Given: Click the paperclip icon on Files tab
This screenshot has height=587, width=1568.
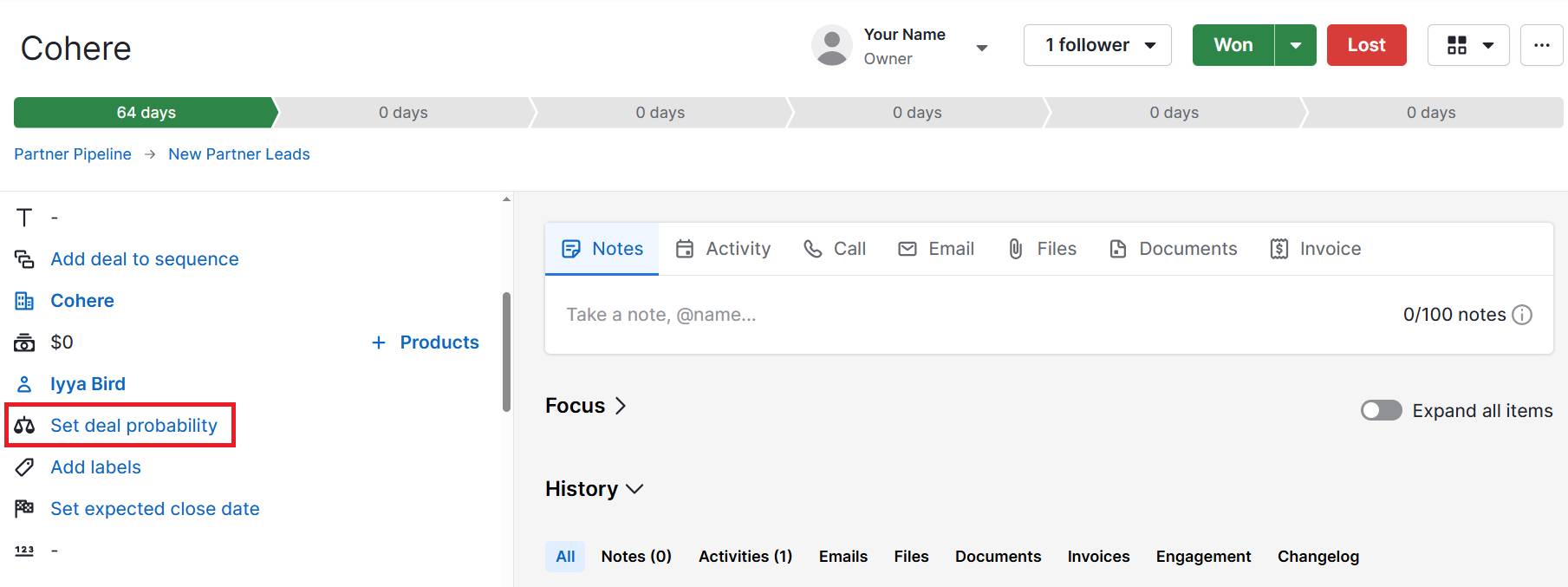Looking at the screenshot, I should coord(1016,249).
